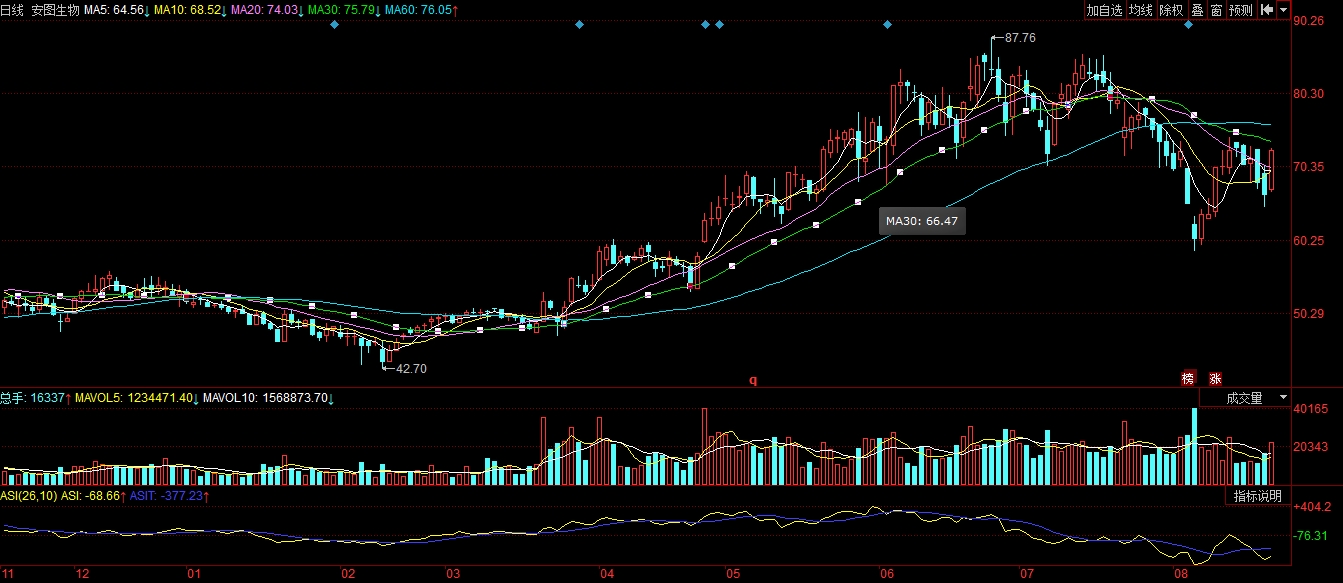The width and height of the screenshot is (1343, 583).
Task: Click the 预测 forecast button
Action: 1241,10
